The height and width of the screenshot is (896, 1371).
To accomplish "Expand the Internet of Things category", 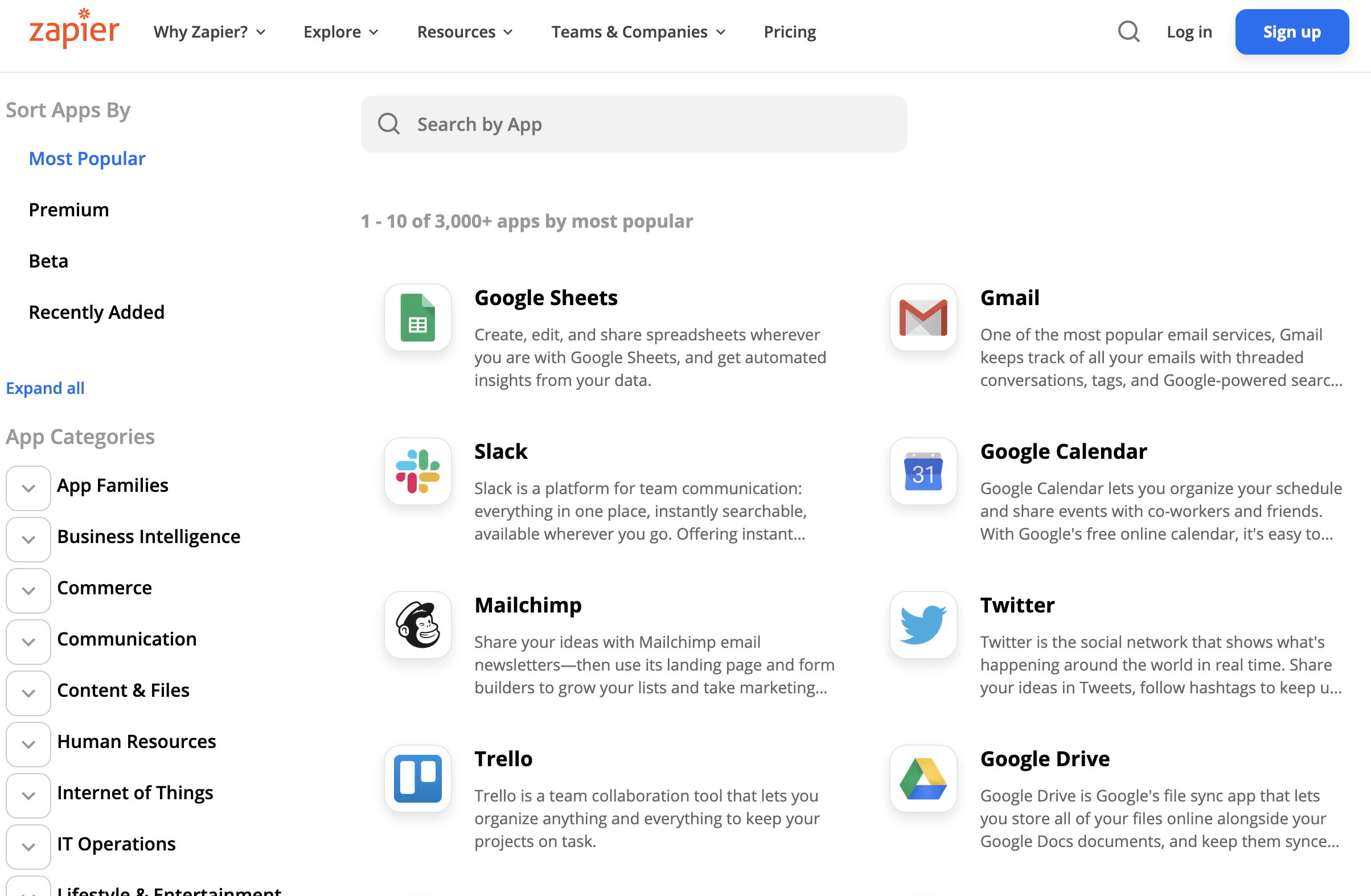I will pyautogui.click(x=28, y=796).
